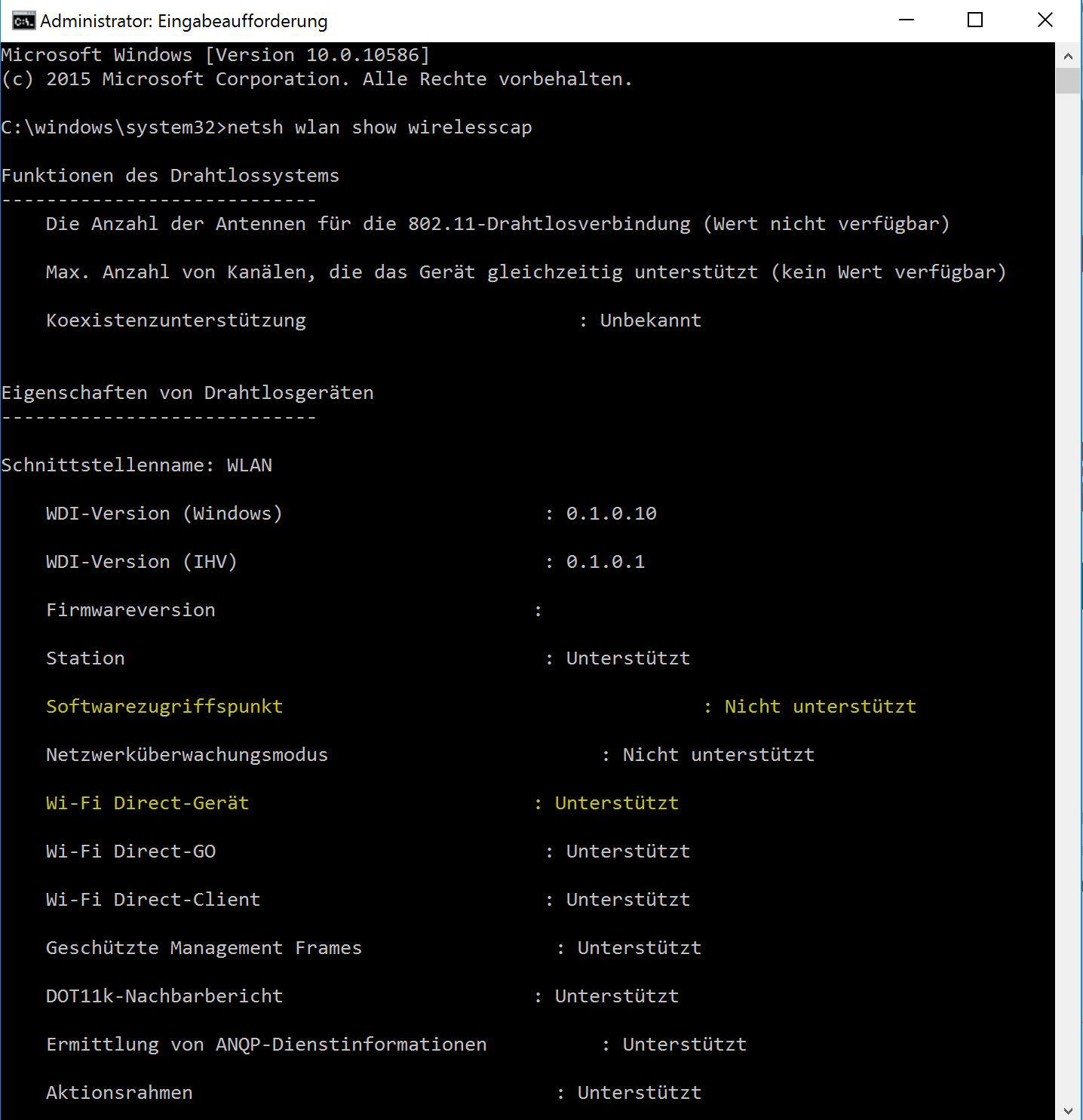Click 'Unterstützt' in the ANQP-Dienstinformationen row
The height and width of the screenshot is (1120, 1083).
tap(685, 1045)
